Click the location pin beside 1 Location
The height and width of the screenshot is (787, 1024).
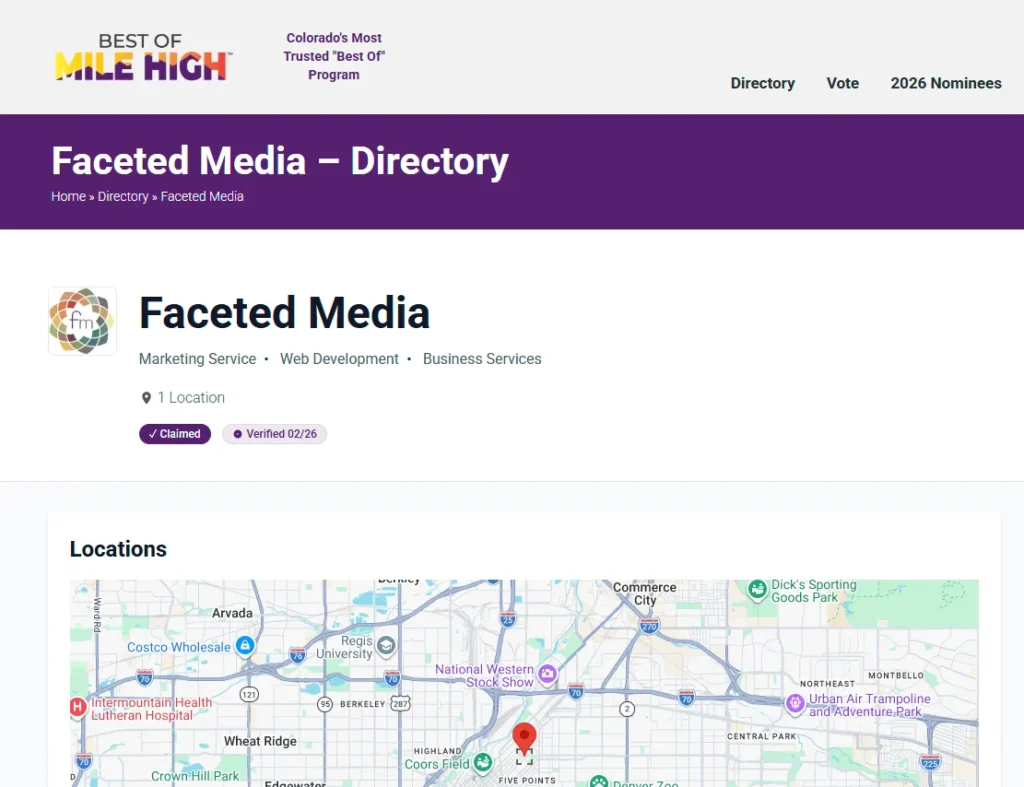(146, 397)
